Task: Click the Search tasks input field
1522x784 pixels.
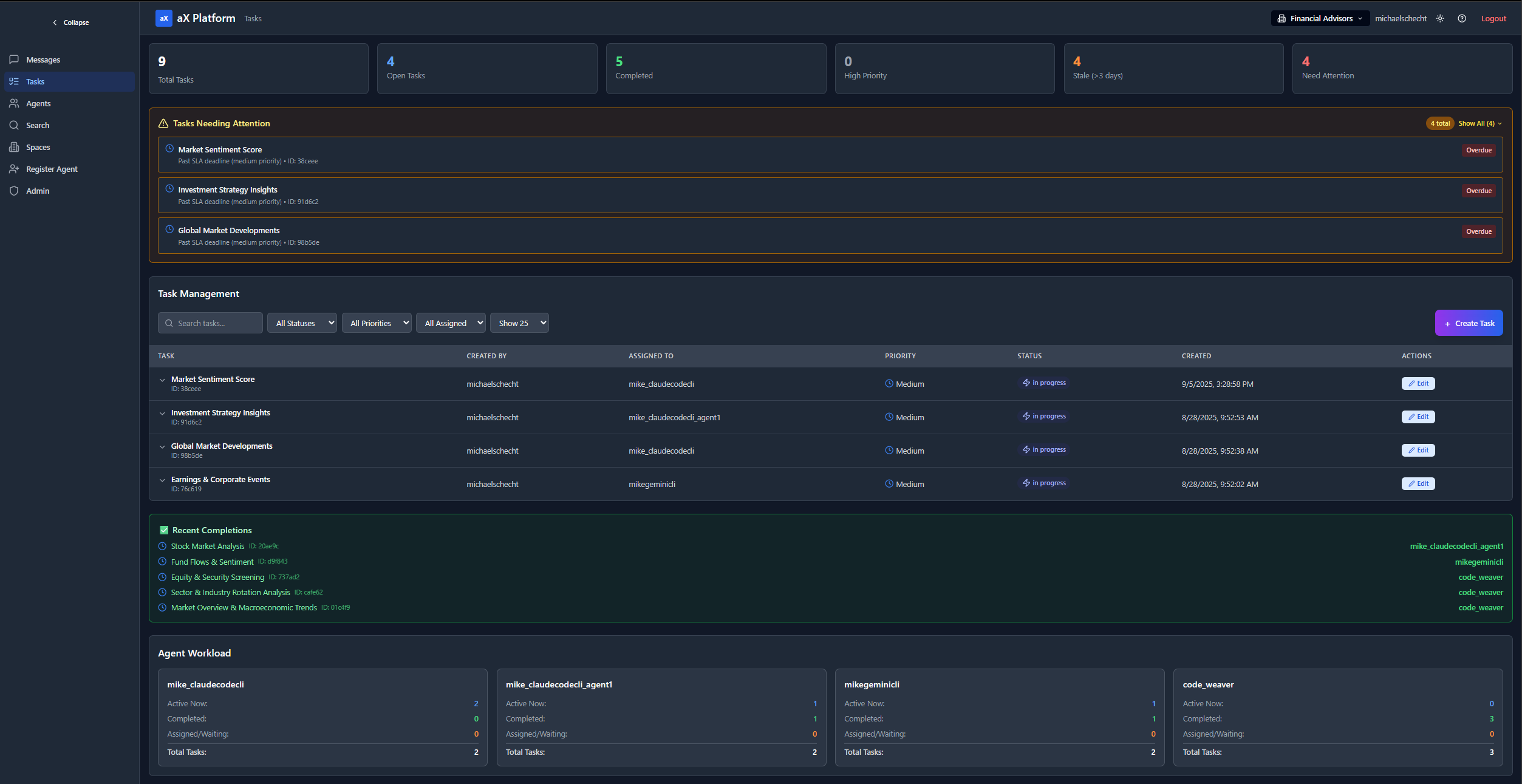Action: [211, 323]
